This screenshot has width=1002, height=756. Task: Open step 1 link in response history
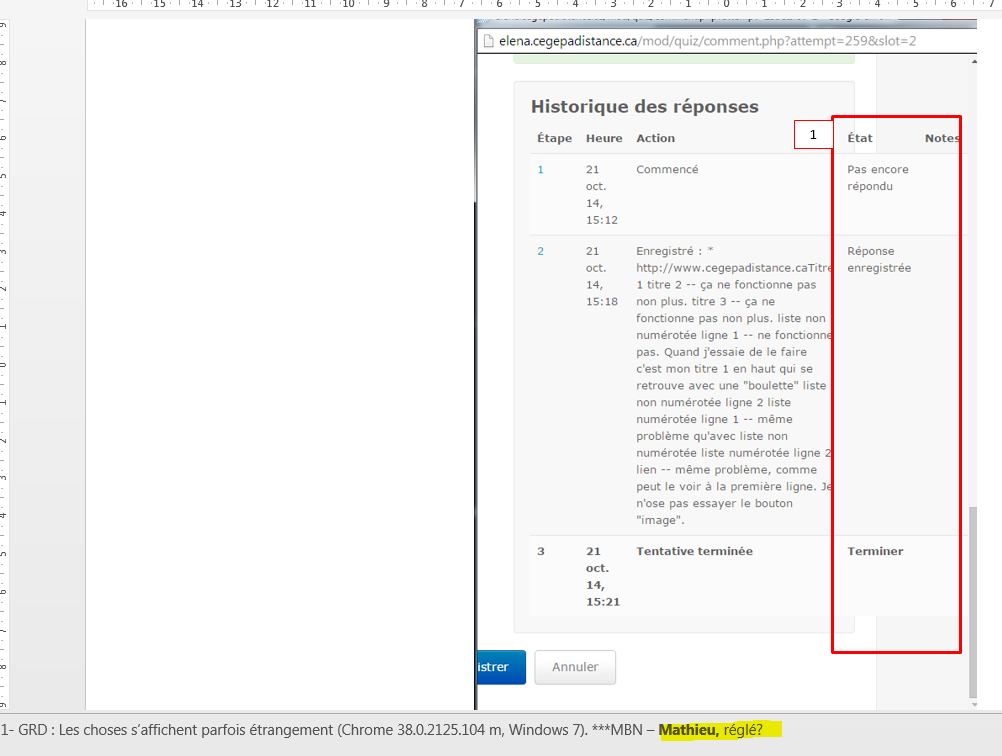541,170
